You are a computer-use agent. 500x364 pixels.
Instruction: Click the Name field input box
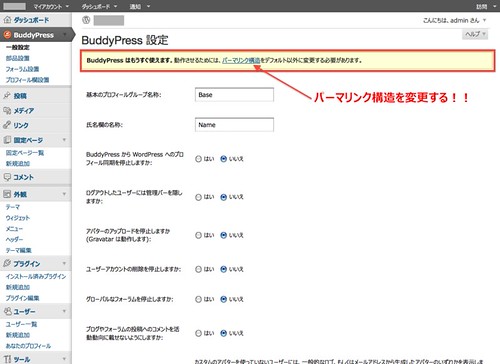click(234, 125)
